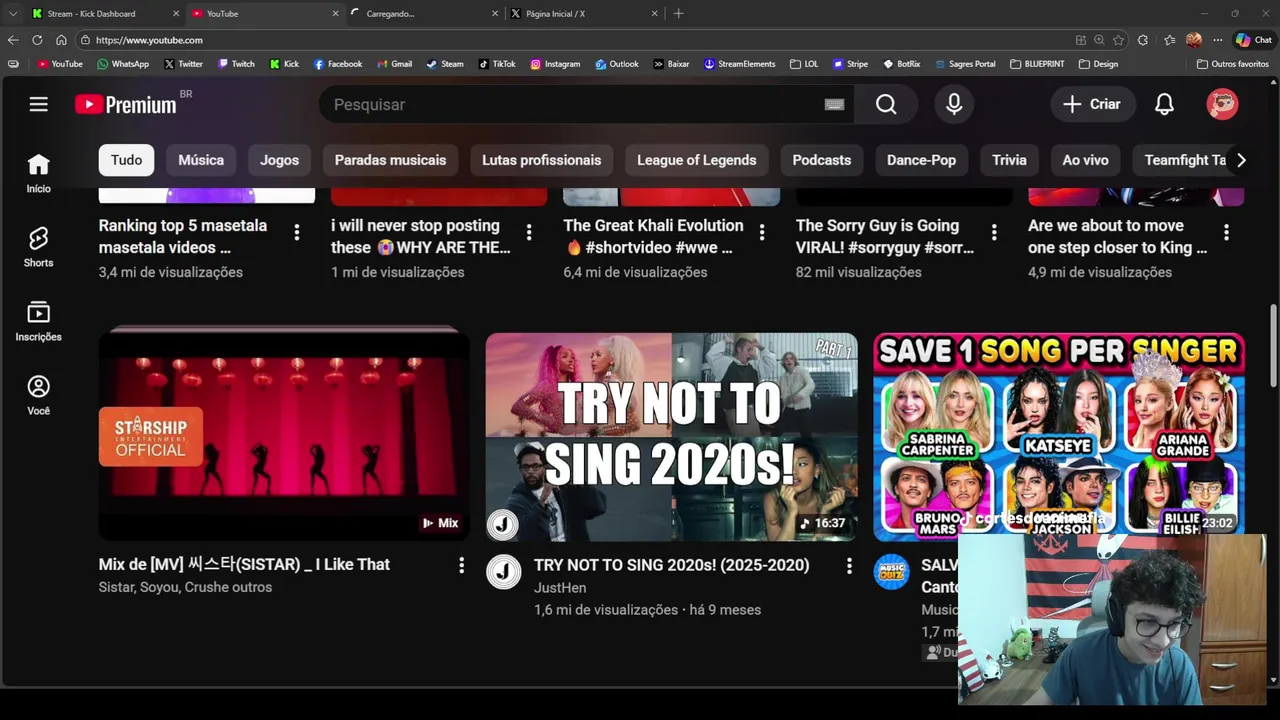The image size is (1280, 720).
Task: Open the LOL bookmarks folder
Action: (x=804, y=64)
